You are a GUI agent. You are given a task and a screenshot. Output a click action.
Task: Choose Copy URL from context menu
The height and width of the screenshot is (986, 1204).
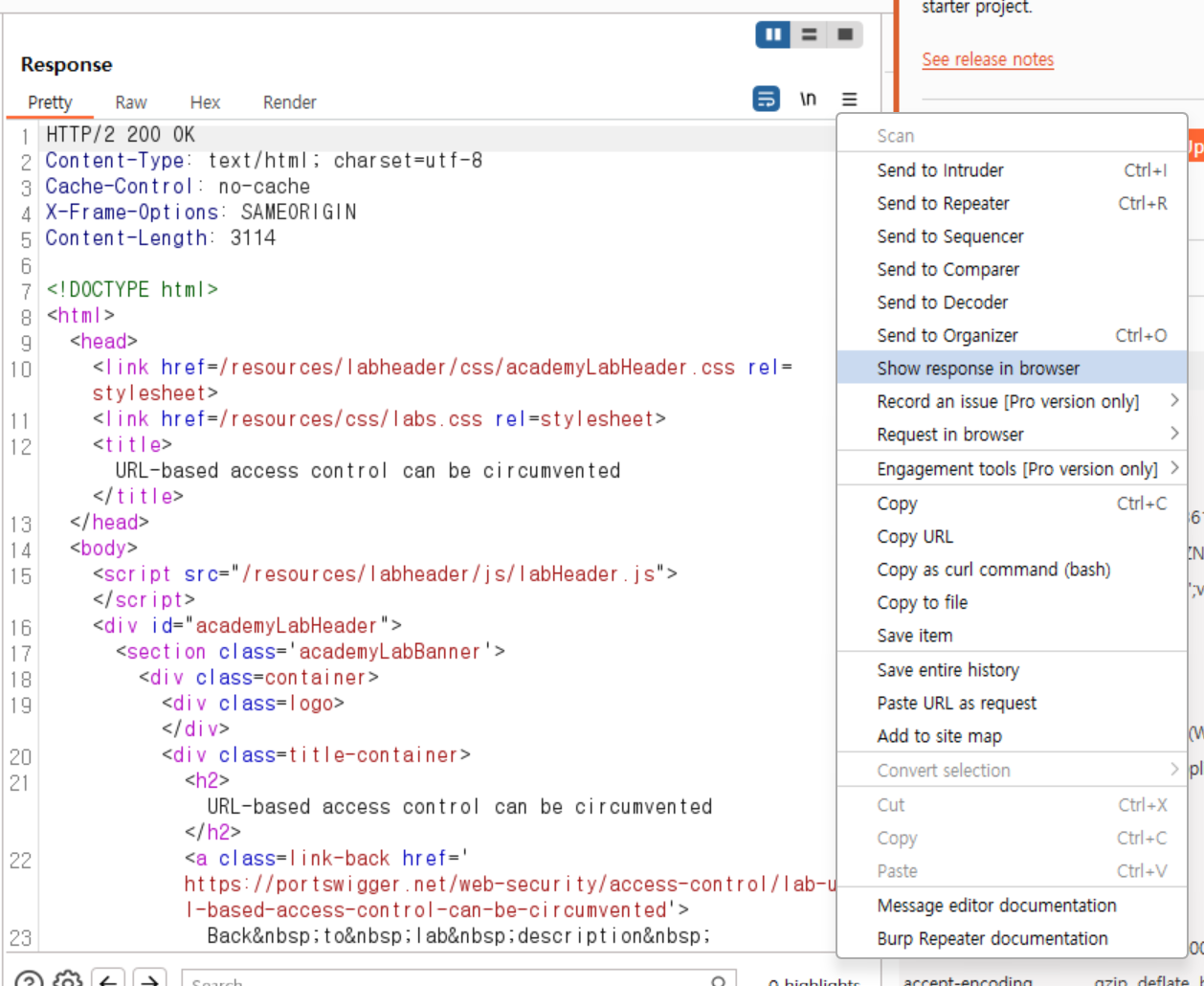point(1012,537)
